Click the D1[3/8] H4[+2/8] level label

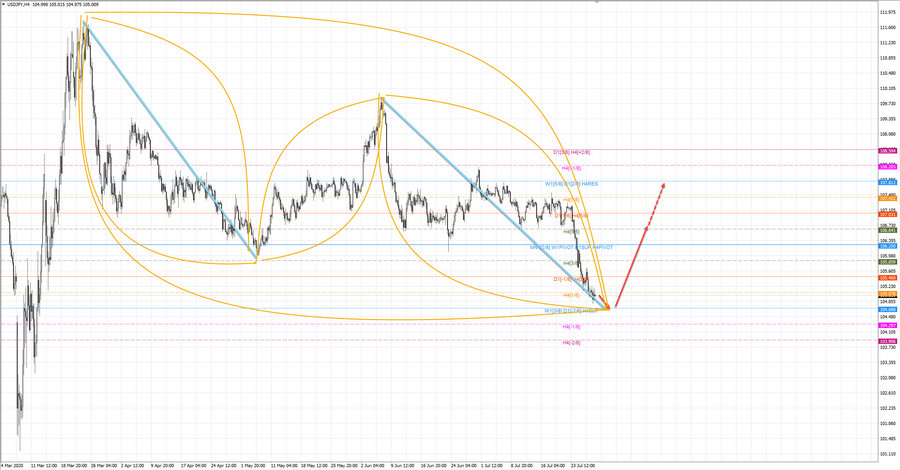(571, 153)
